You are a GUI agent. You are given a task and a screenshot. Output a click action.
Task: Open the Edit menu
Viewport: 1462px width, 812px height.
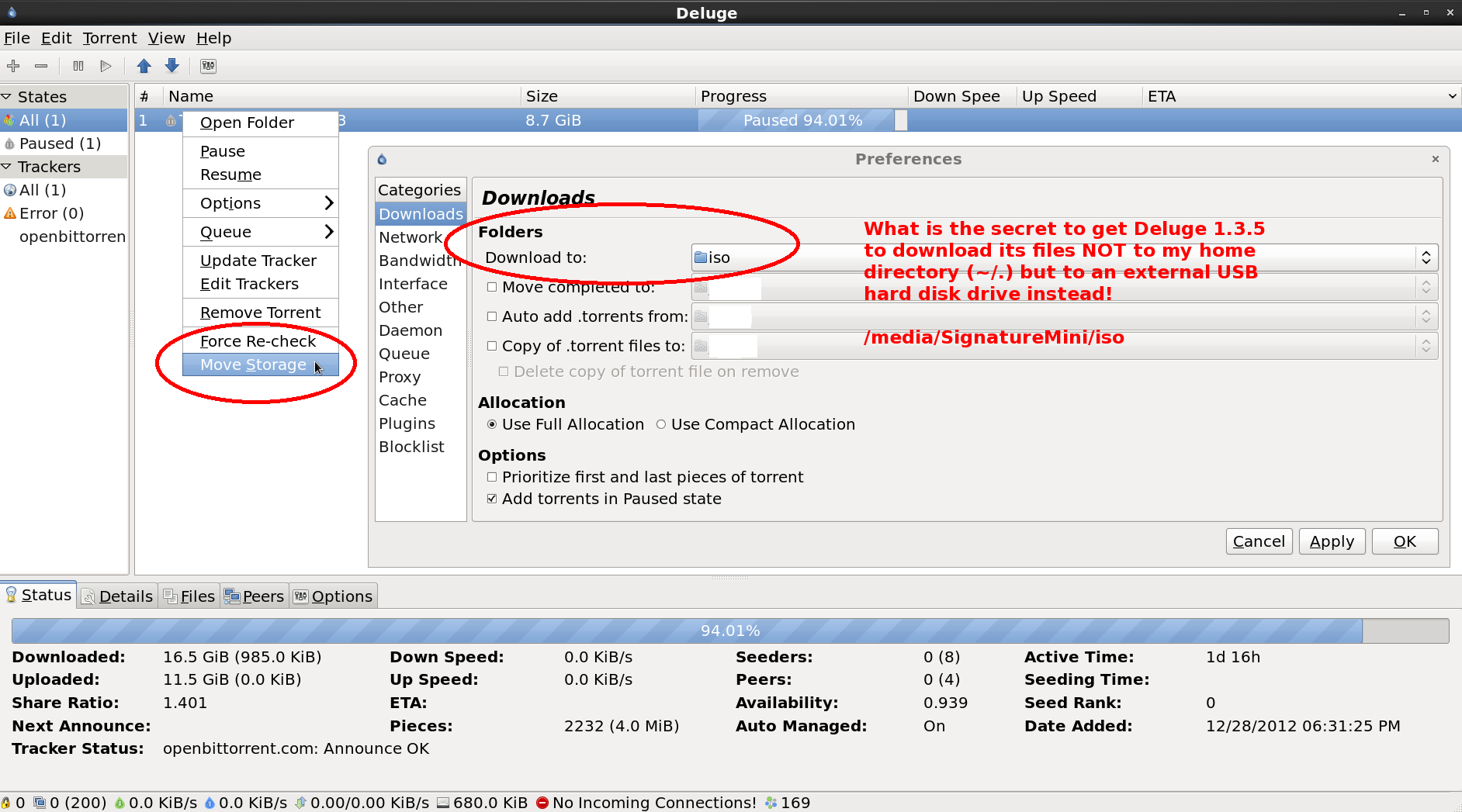coord(56,38)
